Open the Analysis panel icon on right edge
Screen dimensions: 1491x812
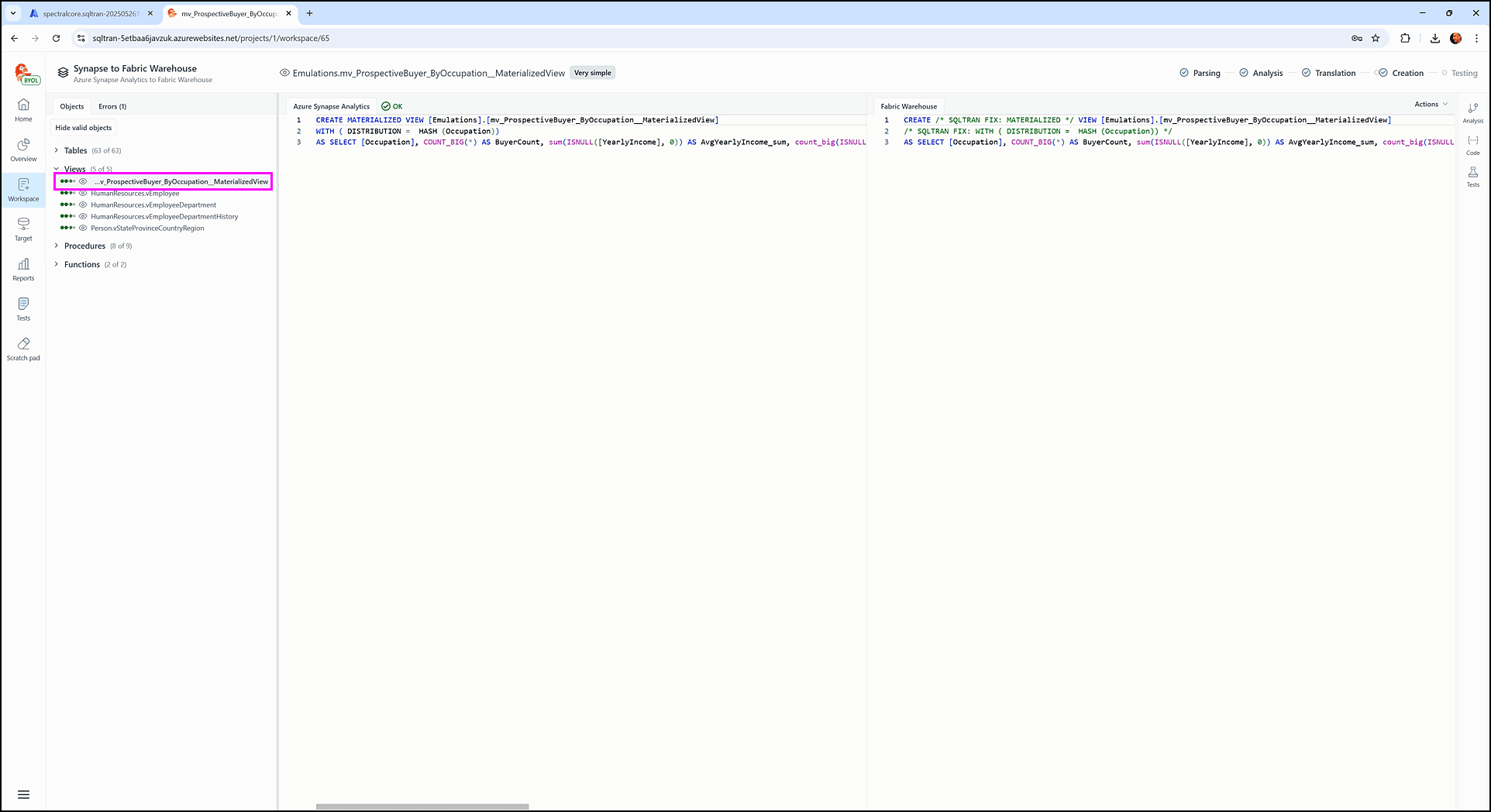[1473, 112]
